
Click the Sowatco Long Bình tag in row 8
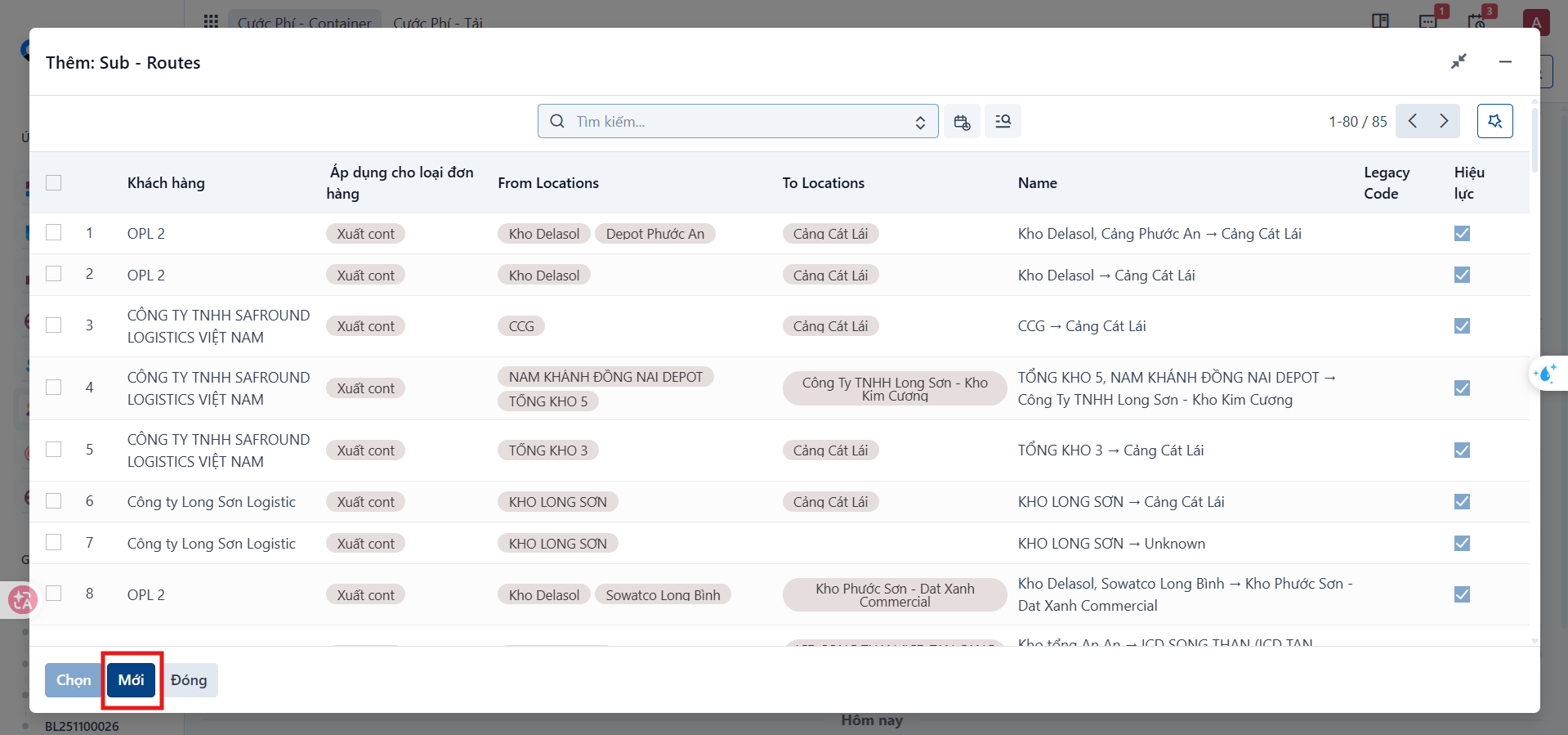[663, 595]
